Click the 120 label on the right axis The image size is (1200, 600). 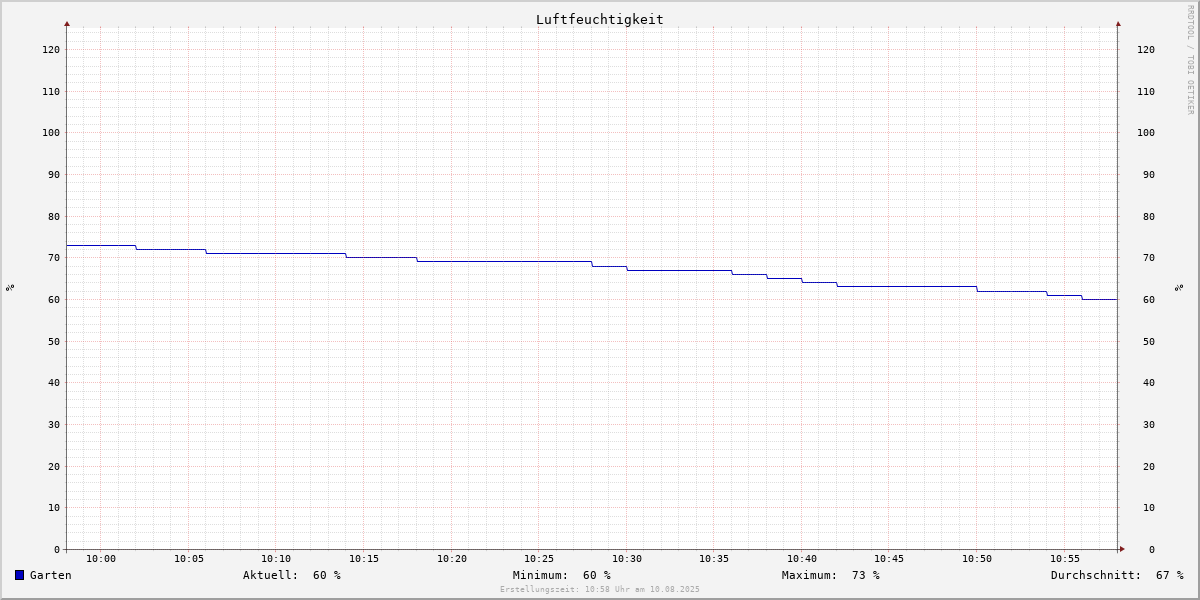[x=1146, y=50]
